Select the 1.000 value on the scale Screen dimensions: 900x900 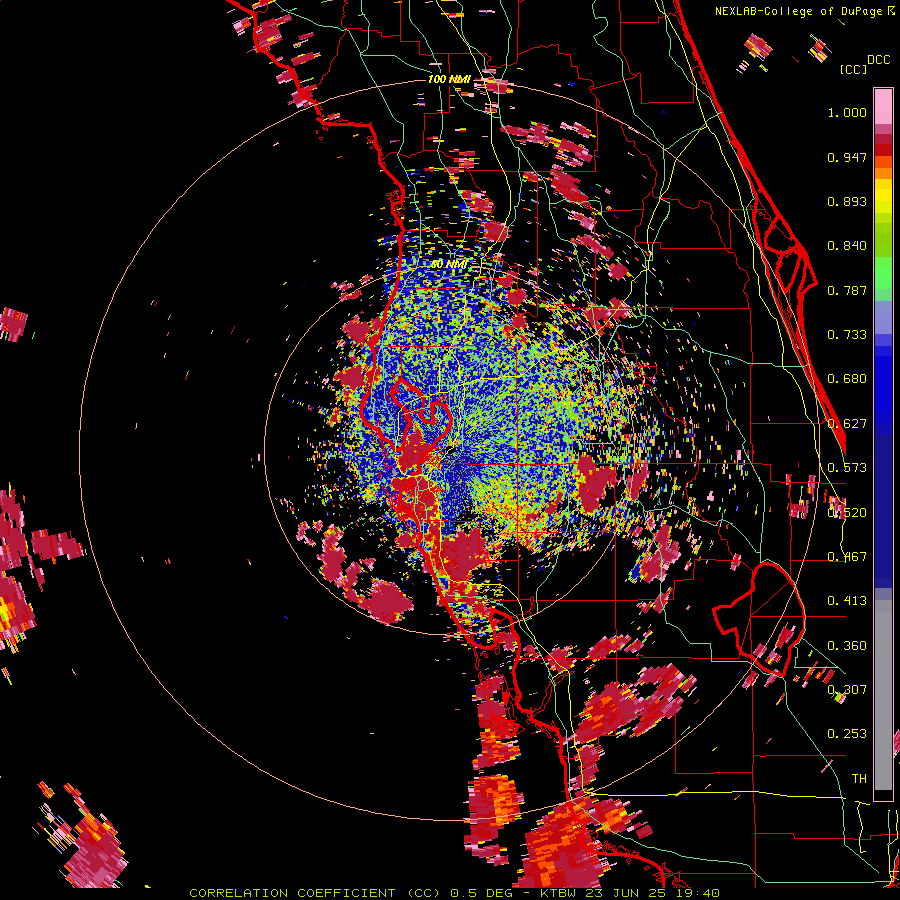point(847,112)
